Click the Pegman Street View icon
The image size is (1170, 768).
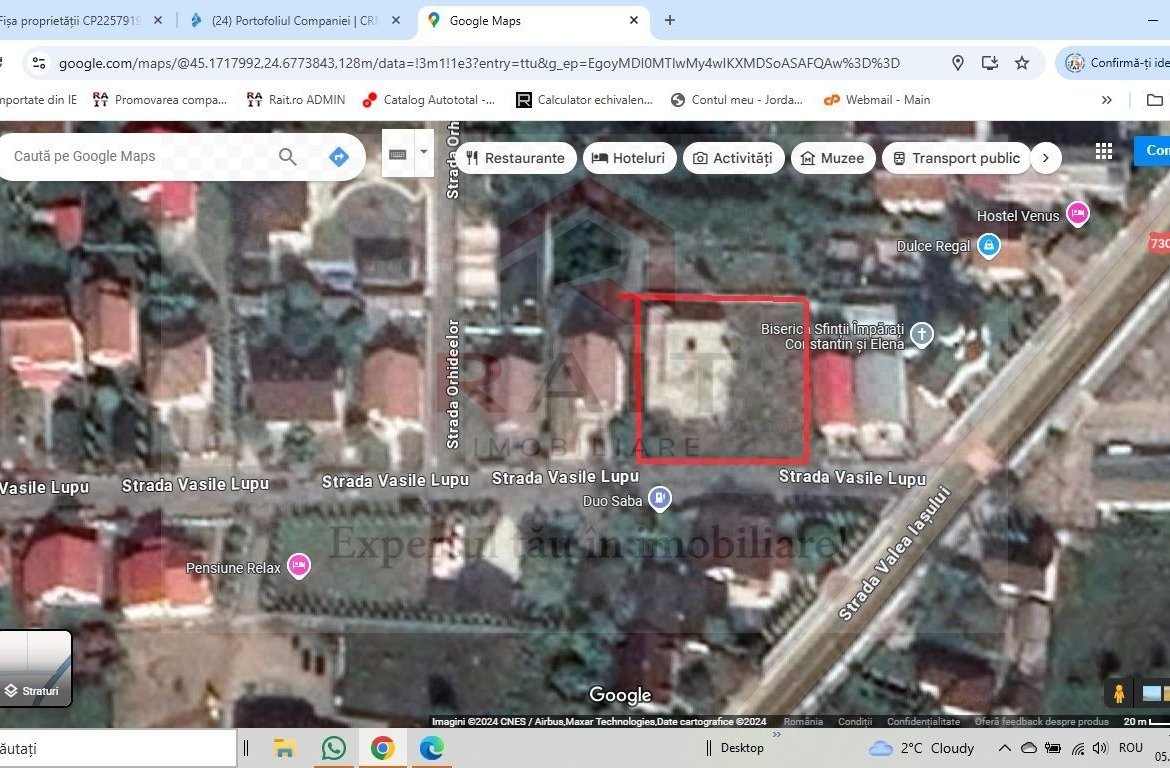pyautogui.click(x=1119, y=693)
